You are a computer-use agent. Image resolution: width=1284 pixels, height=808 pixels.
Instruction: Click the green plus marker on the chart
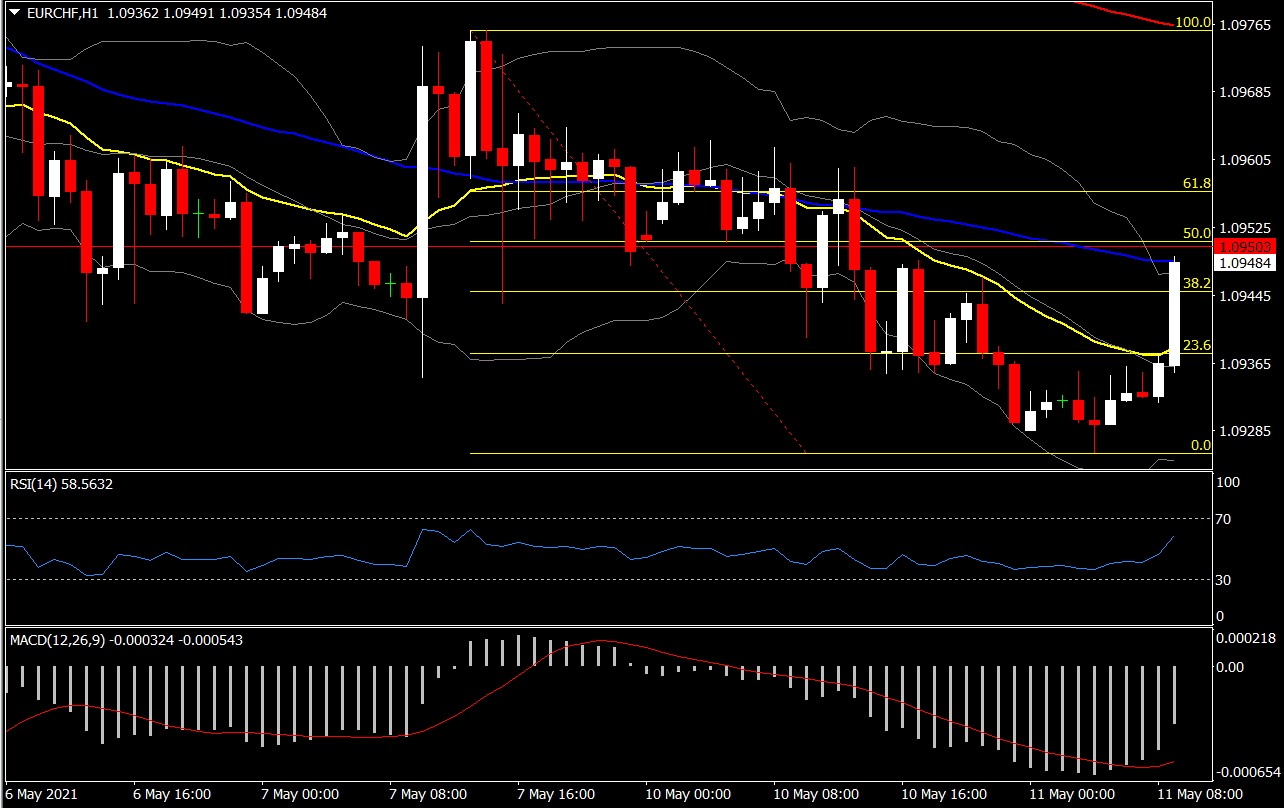[x=1062, y=399]
